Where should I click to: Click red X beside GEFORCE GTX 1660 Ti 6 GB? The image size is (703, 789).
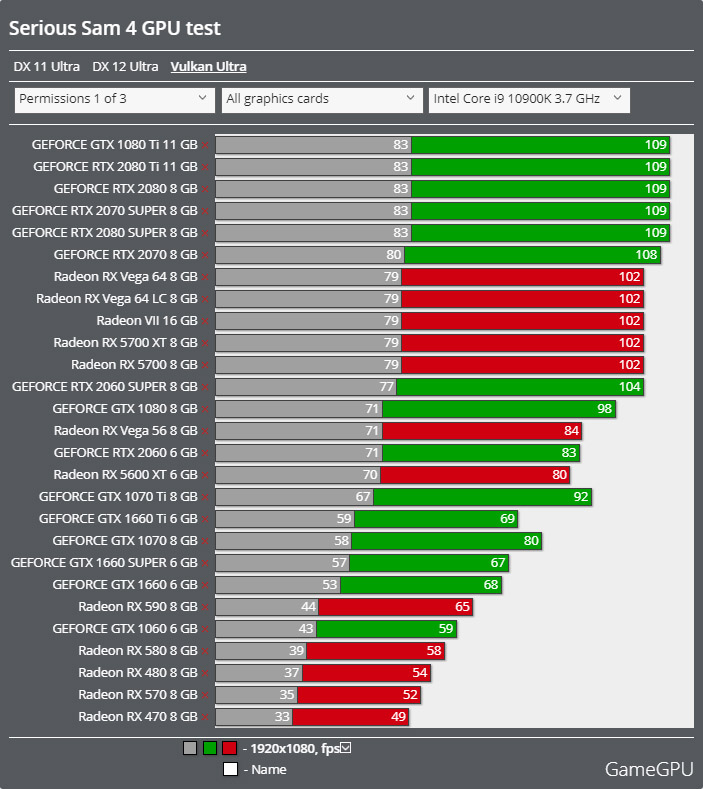[x=205, y=519]
